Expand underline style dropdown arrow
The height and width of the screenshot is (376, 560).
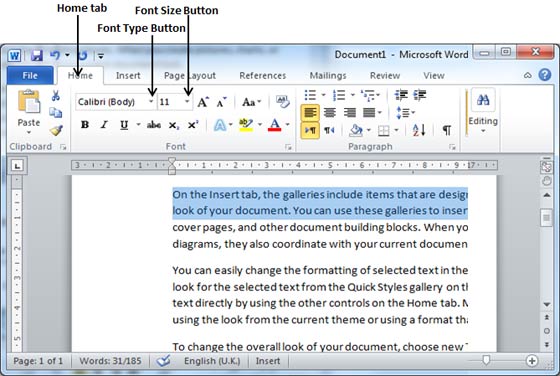point(138,125)
